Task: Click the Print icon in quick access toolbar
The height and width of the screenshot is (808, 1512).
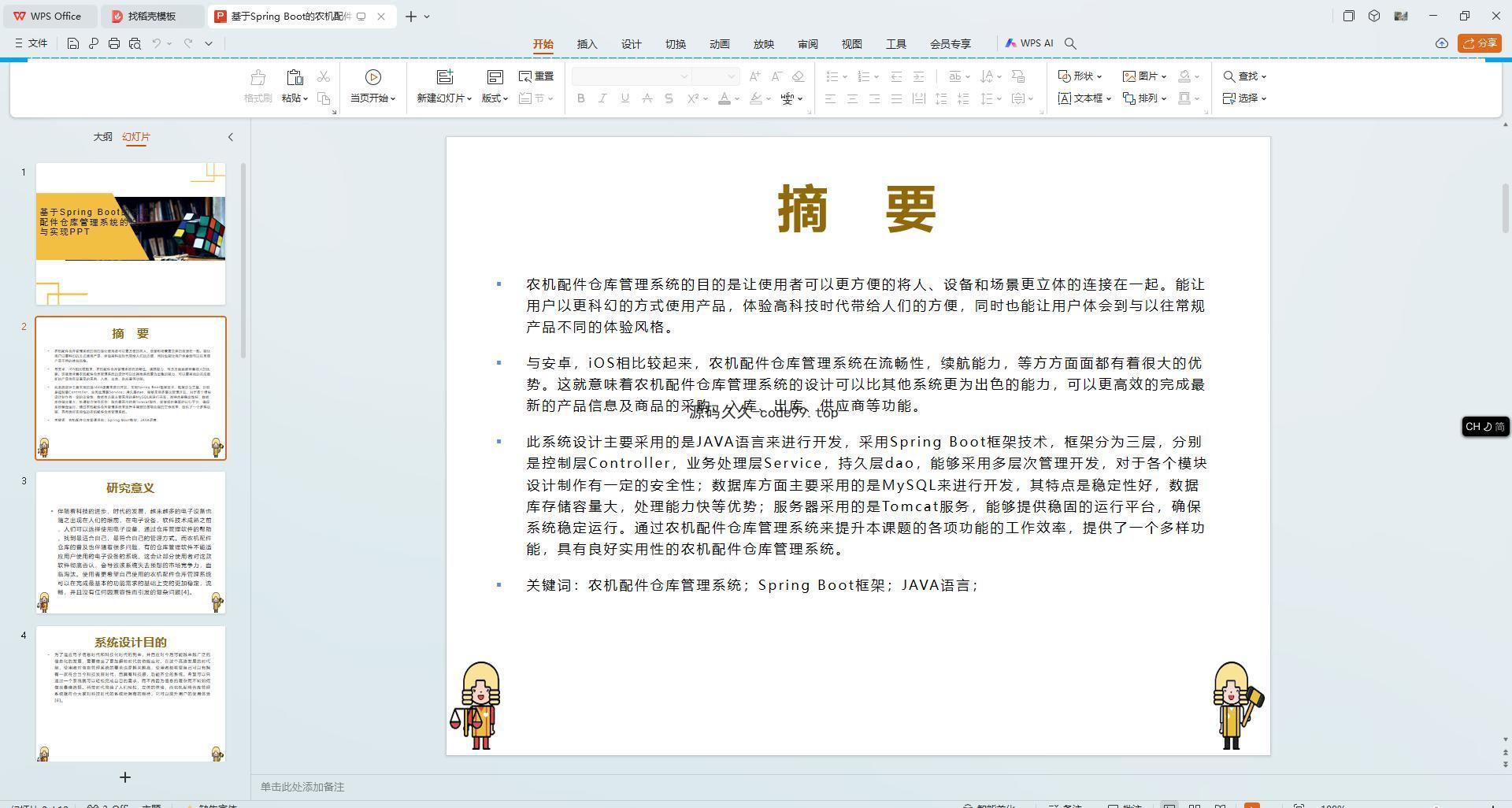Action: click(114, 43)
